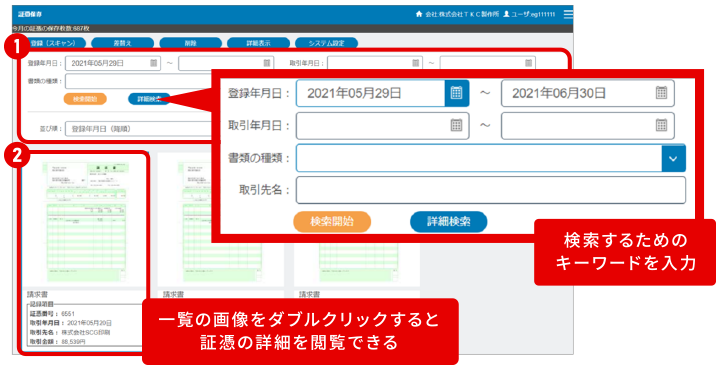Click the small 登録年月日 field showing 2021年05月29日
This screenshot has width=720, height=370.
(x=113, y=63)
